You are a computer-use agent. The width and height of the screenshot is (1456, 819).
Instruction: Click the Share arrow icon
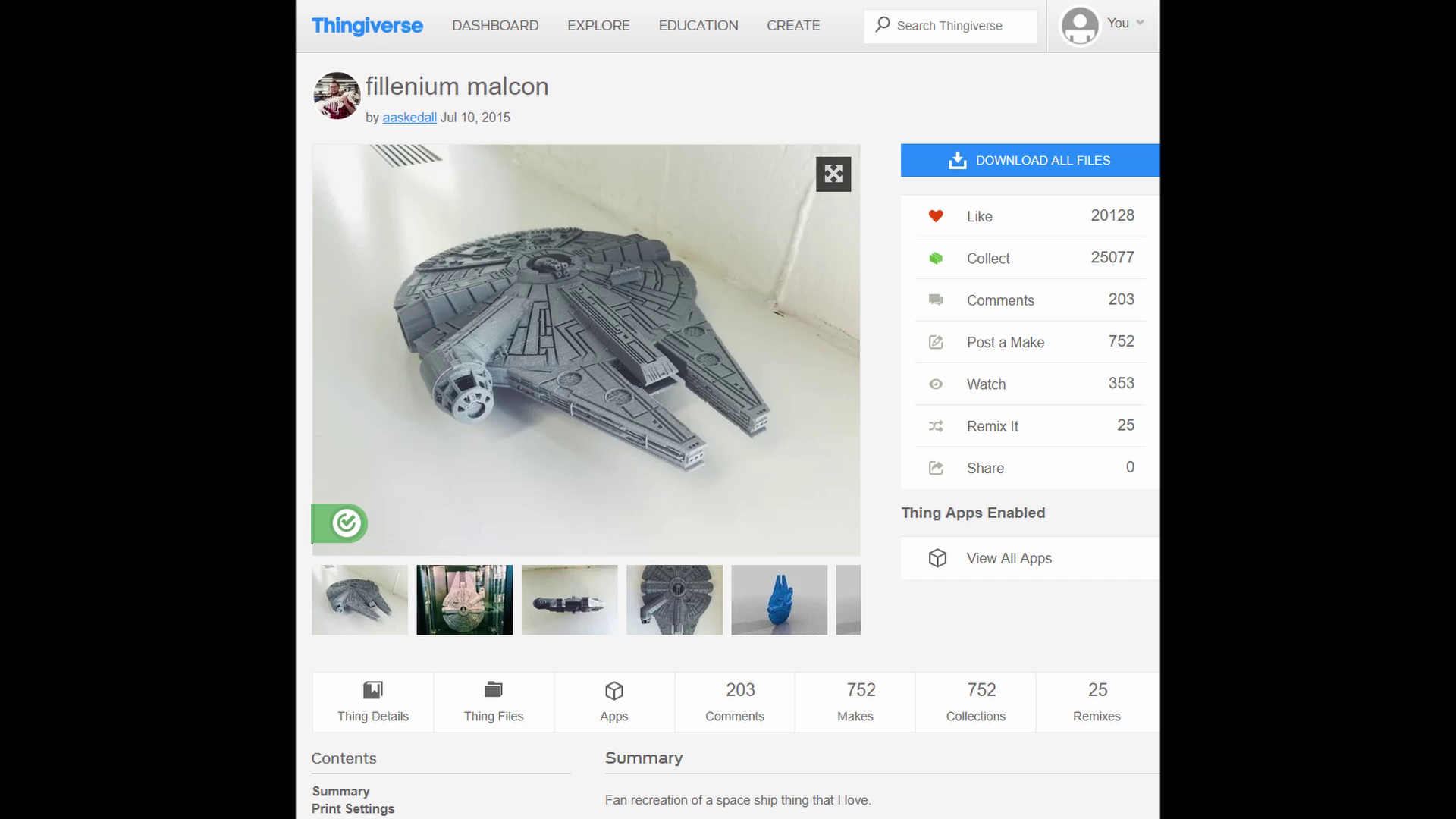(936, 469)
